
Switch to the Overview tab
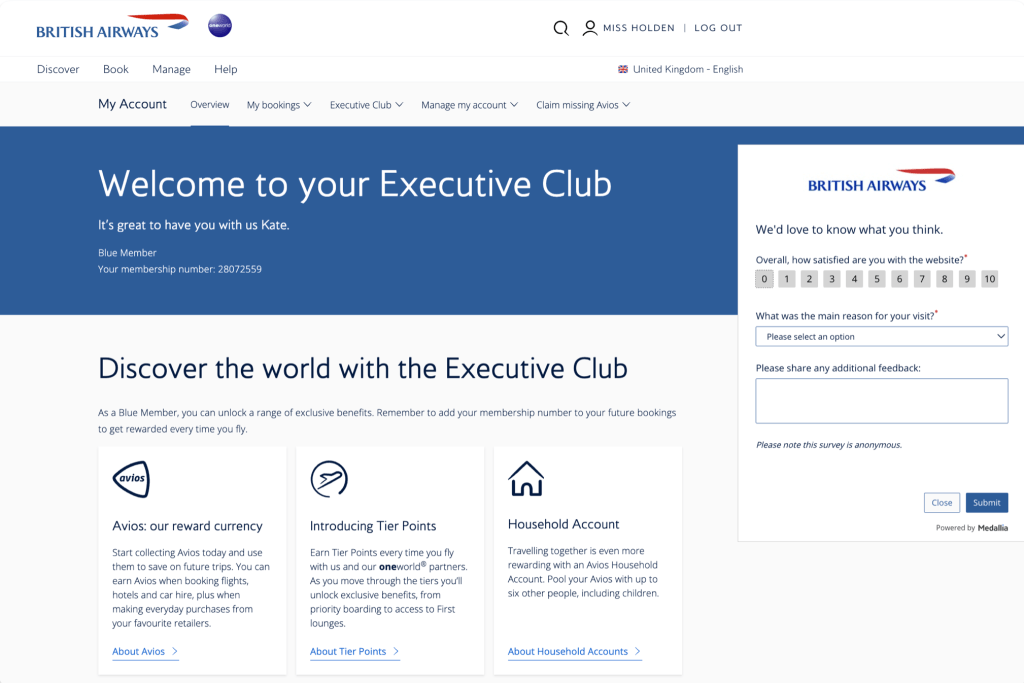click(210, 105)
